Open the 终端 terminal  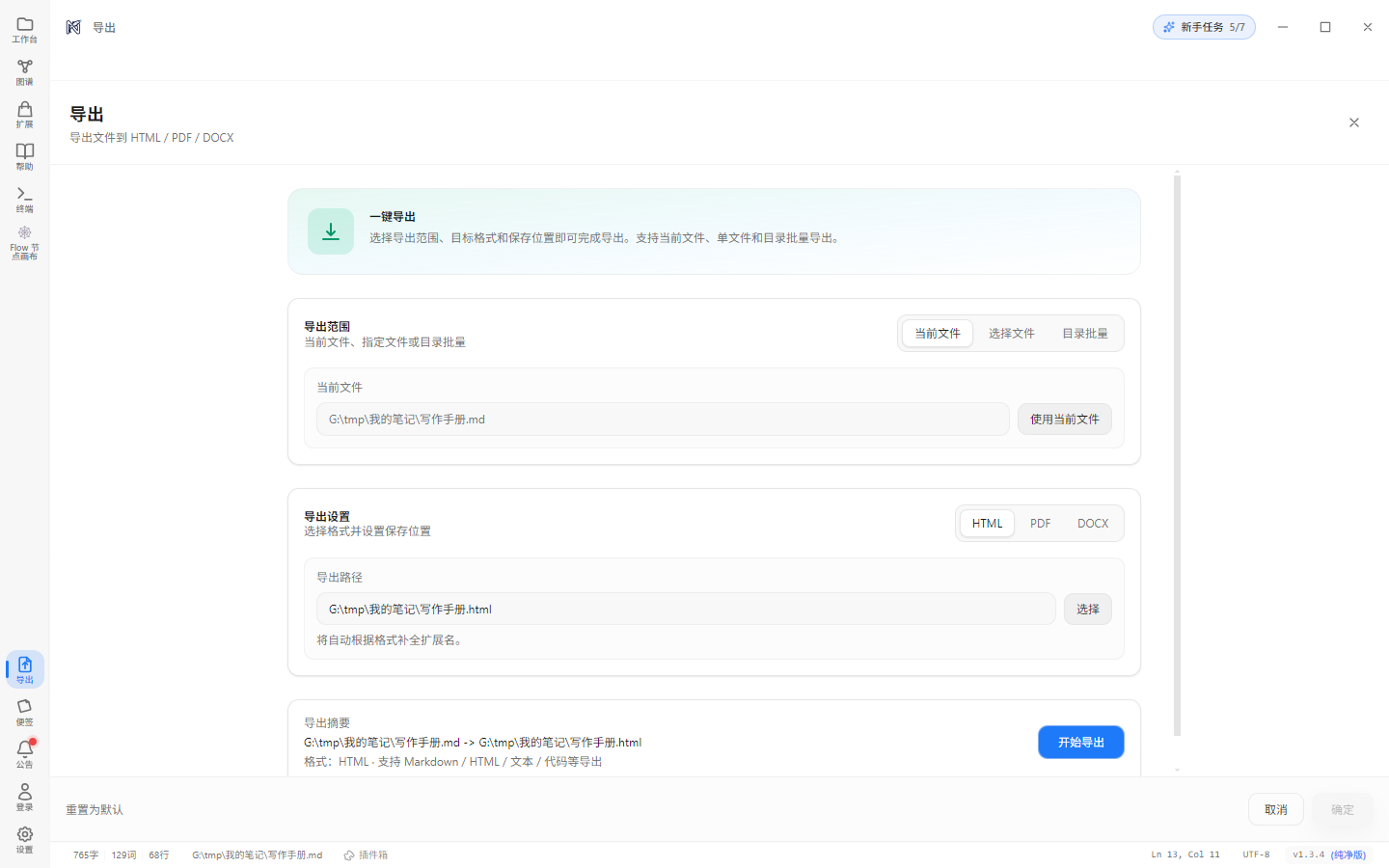point(25,200)
